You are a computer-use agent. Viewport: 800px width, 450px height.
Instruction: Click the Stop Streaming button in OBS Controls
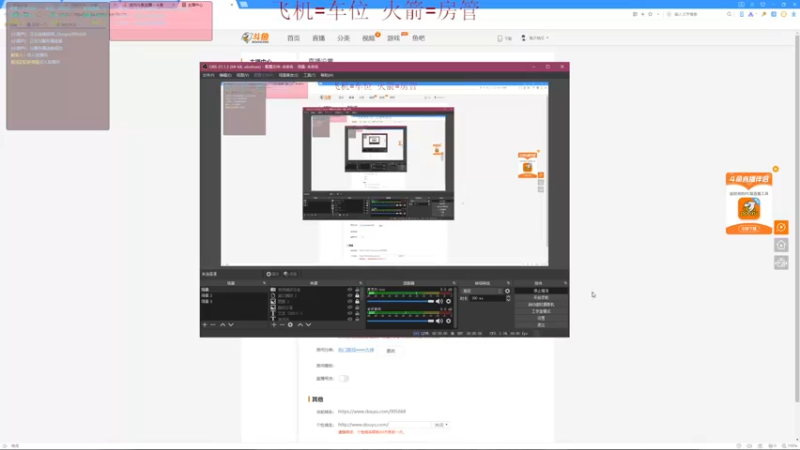[x=541, y=291]
